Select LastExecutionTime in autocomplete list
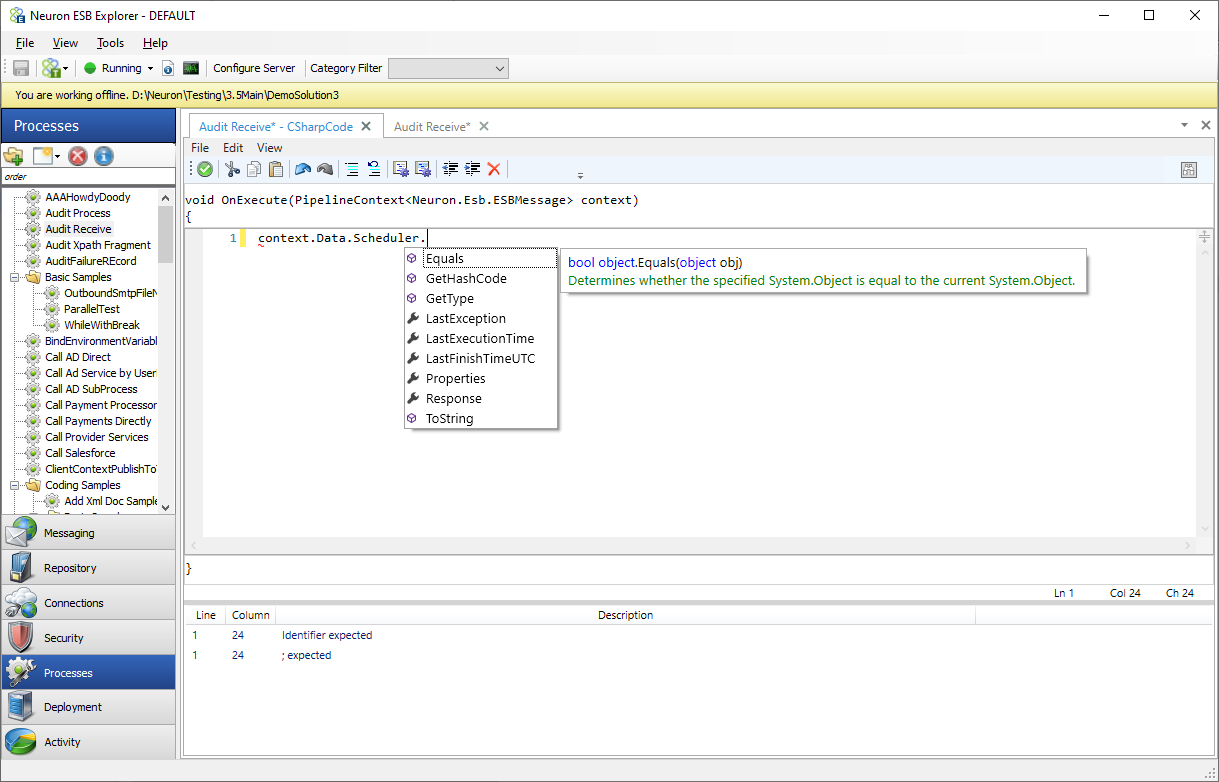This screenshot has height=782, width=1219. point(481,339)
